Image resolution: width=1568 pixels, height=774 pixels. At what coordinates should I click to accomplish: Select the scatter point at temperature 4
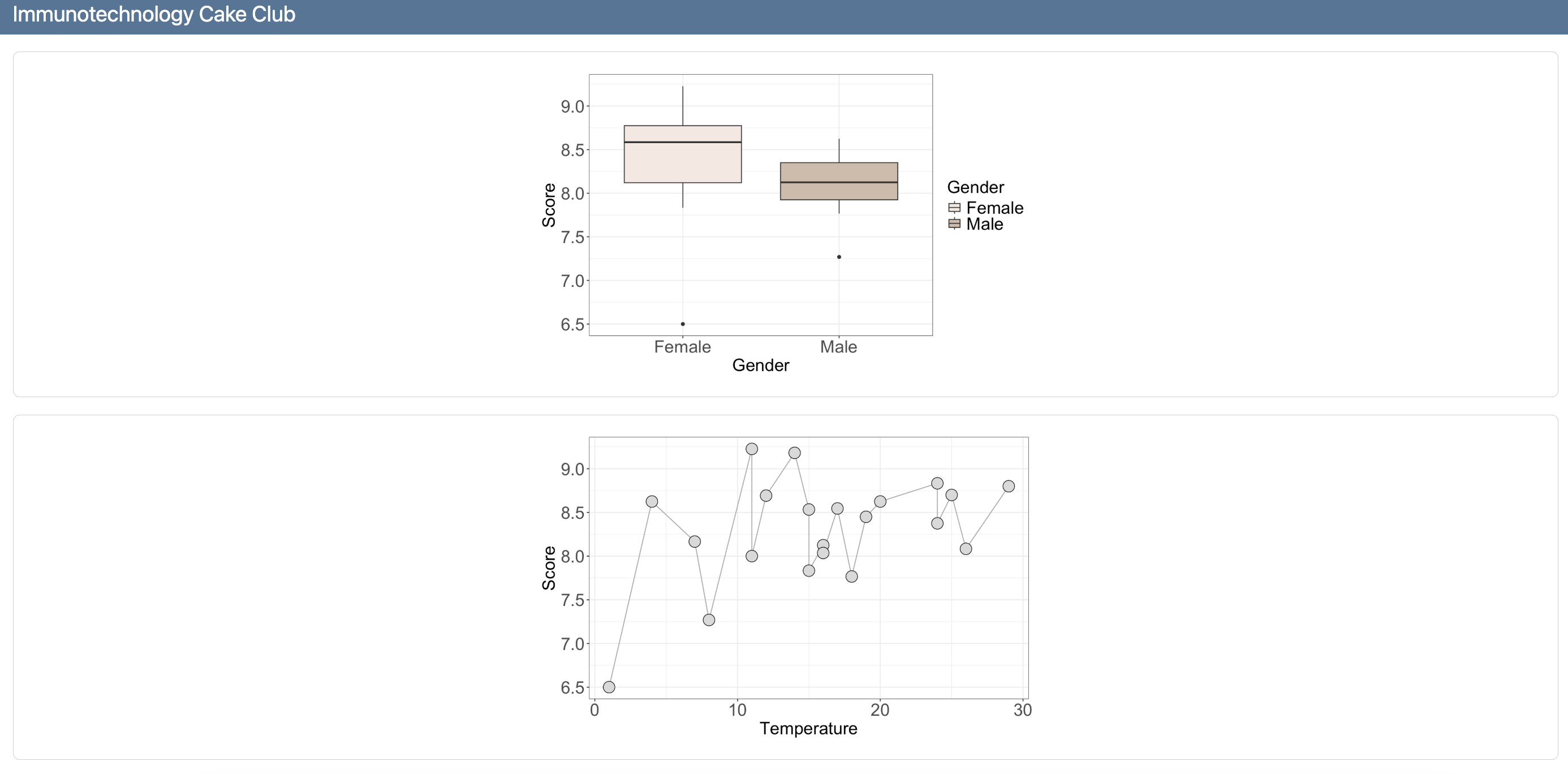coord(652,502)
